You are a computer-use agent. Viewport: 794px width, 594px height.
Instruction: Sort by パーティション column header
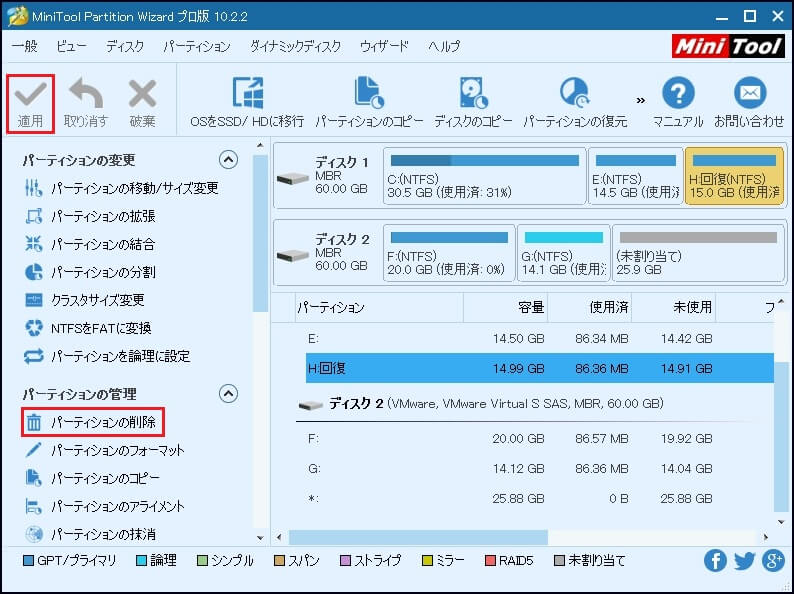point(379,307)
